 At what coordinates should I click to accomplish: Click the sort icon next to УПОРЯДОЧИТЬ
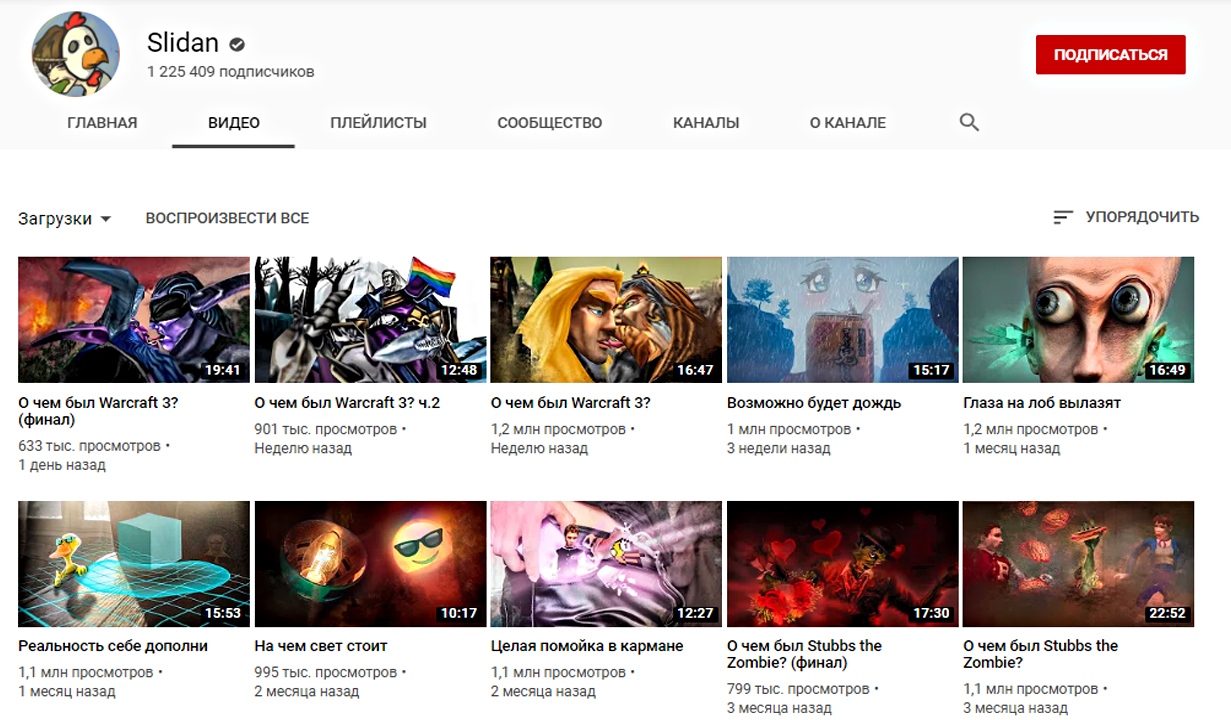pos(1063,217)
